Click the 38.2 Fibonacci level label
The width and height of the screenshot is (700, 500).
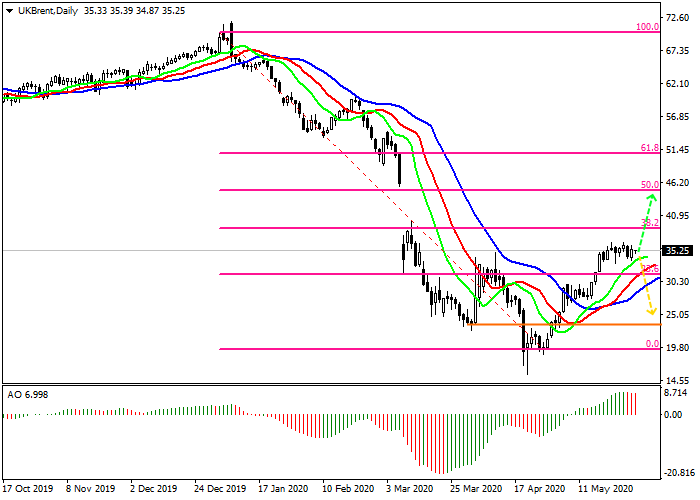(x=648, y=224)
